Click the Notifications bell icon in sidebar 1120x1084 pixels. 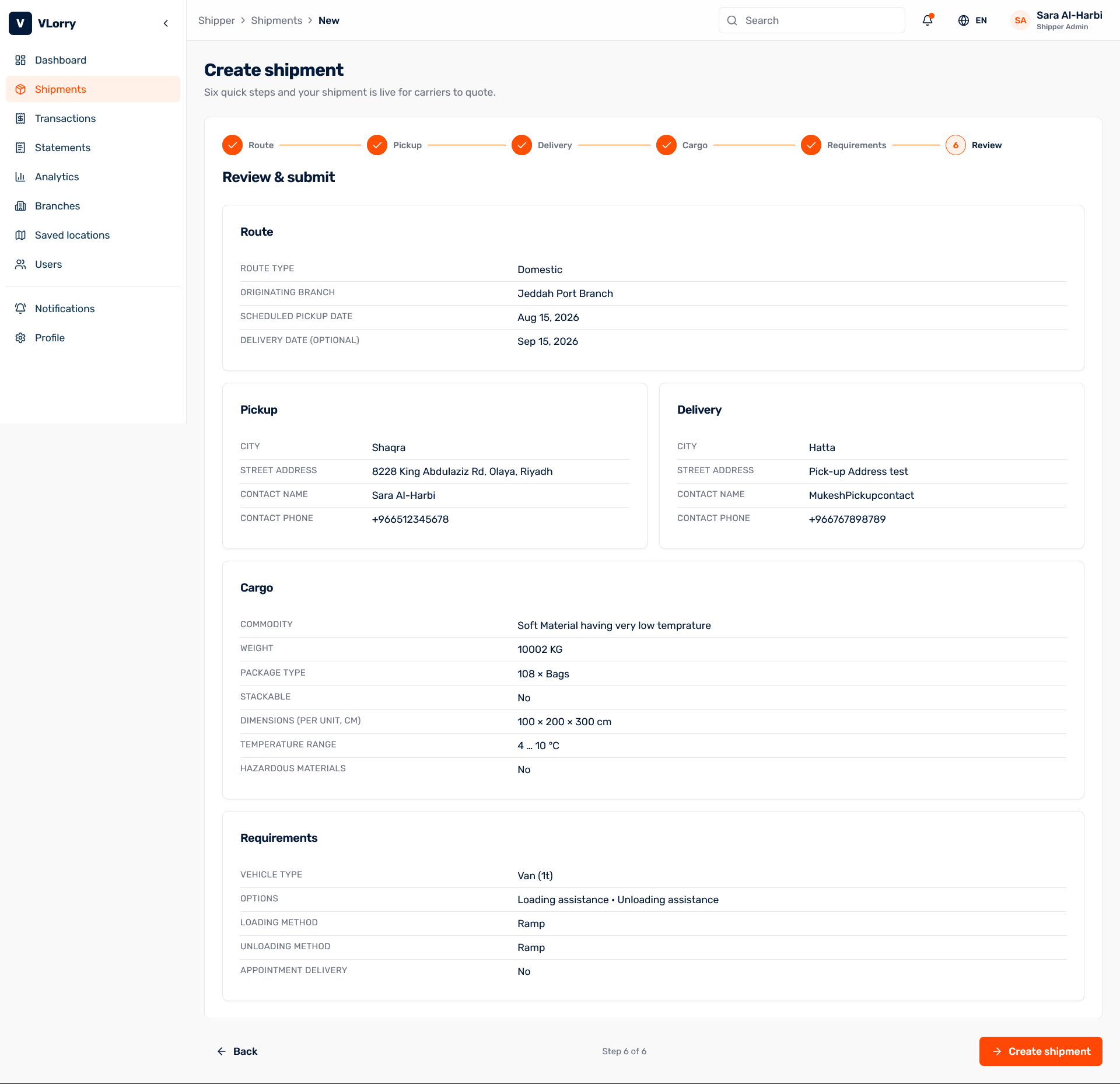pyautogui.click(x=20, y=309)
